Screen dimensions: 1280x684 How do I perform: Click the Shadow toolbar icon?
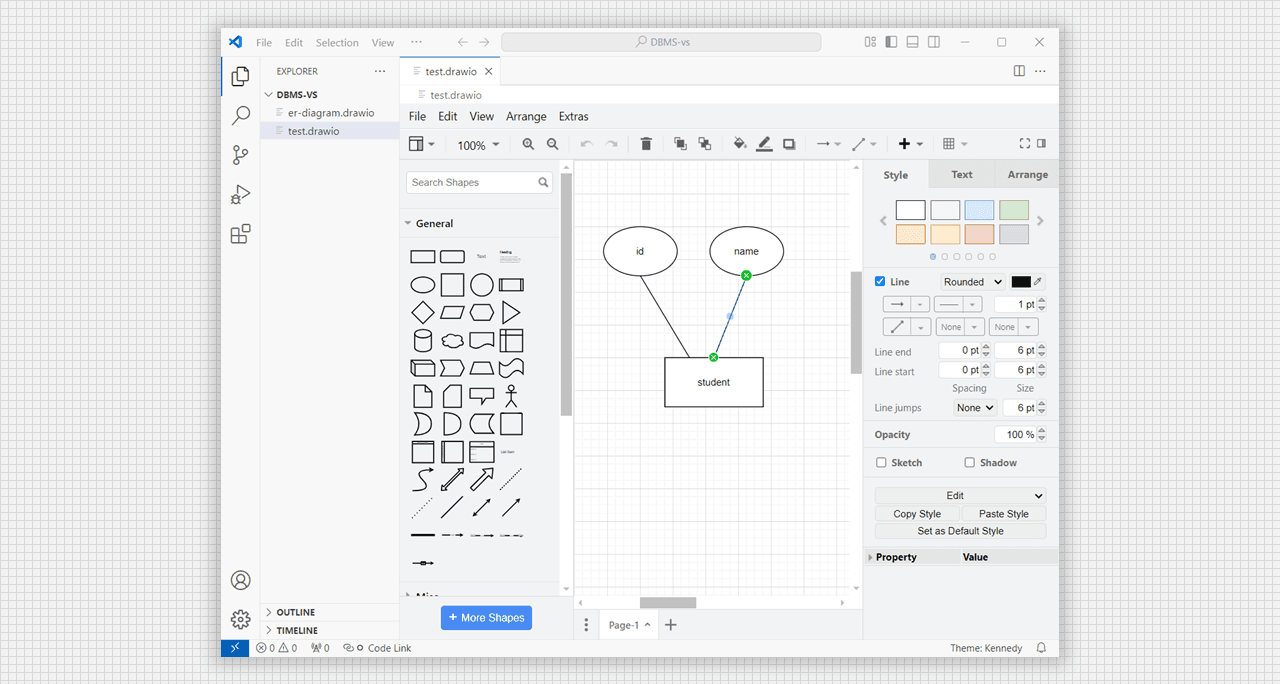[789, 144]
